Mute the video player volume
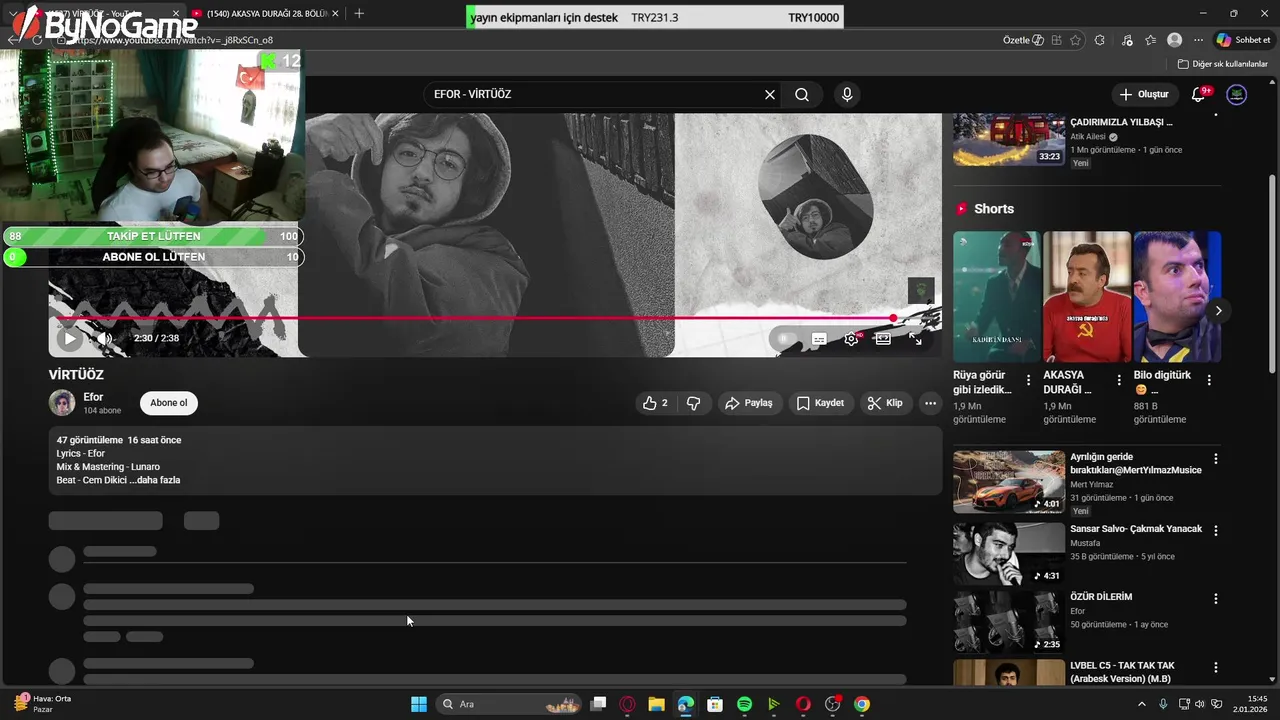Screen dimensions: 1280x720 tap(105, 338)
